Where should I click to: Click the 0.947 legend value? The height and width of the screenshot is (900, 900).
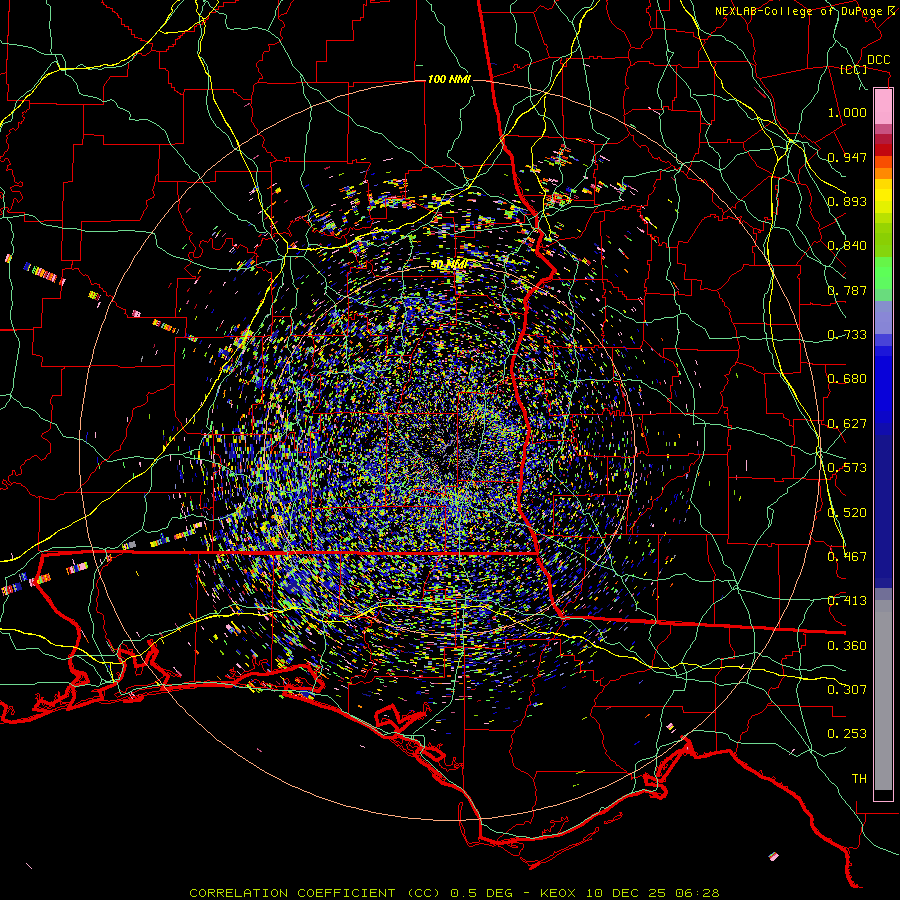[x=847, y=157]
